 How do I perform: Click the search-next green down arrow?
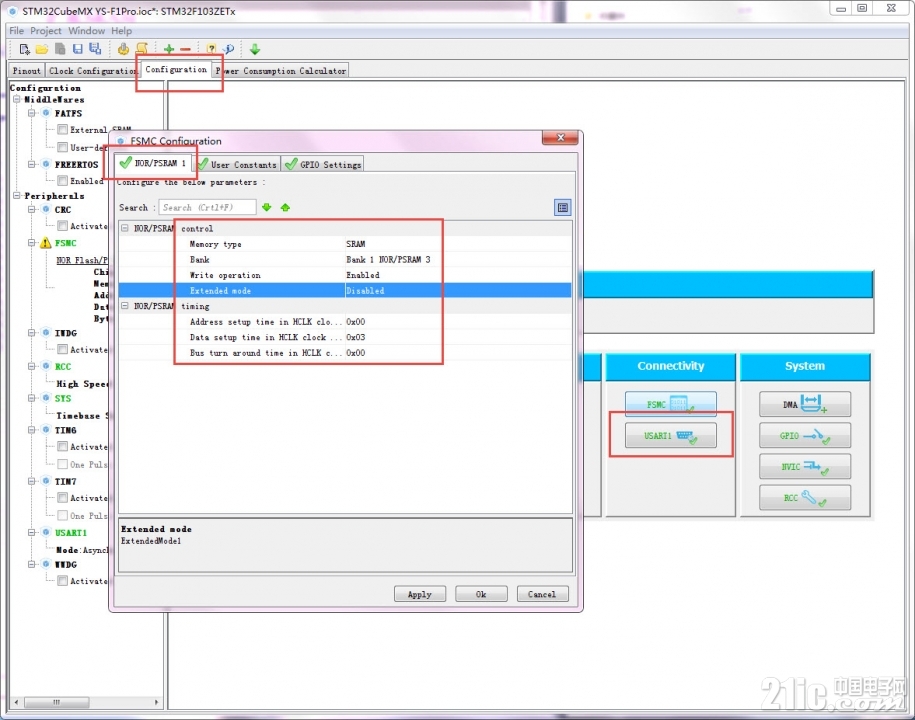tap(267, 208)
